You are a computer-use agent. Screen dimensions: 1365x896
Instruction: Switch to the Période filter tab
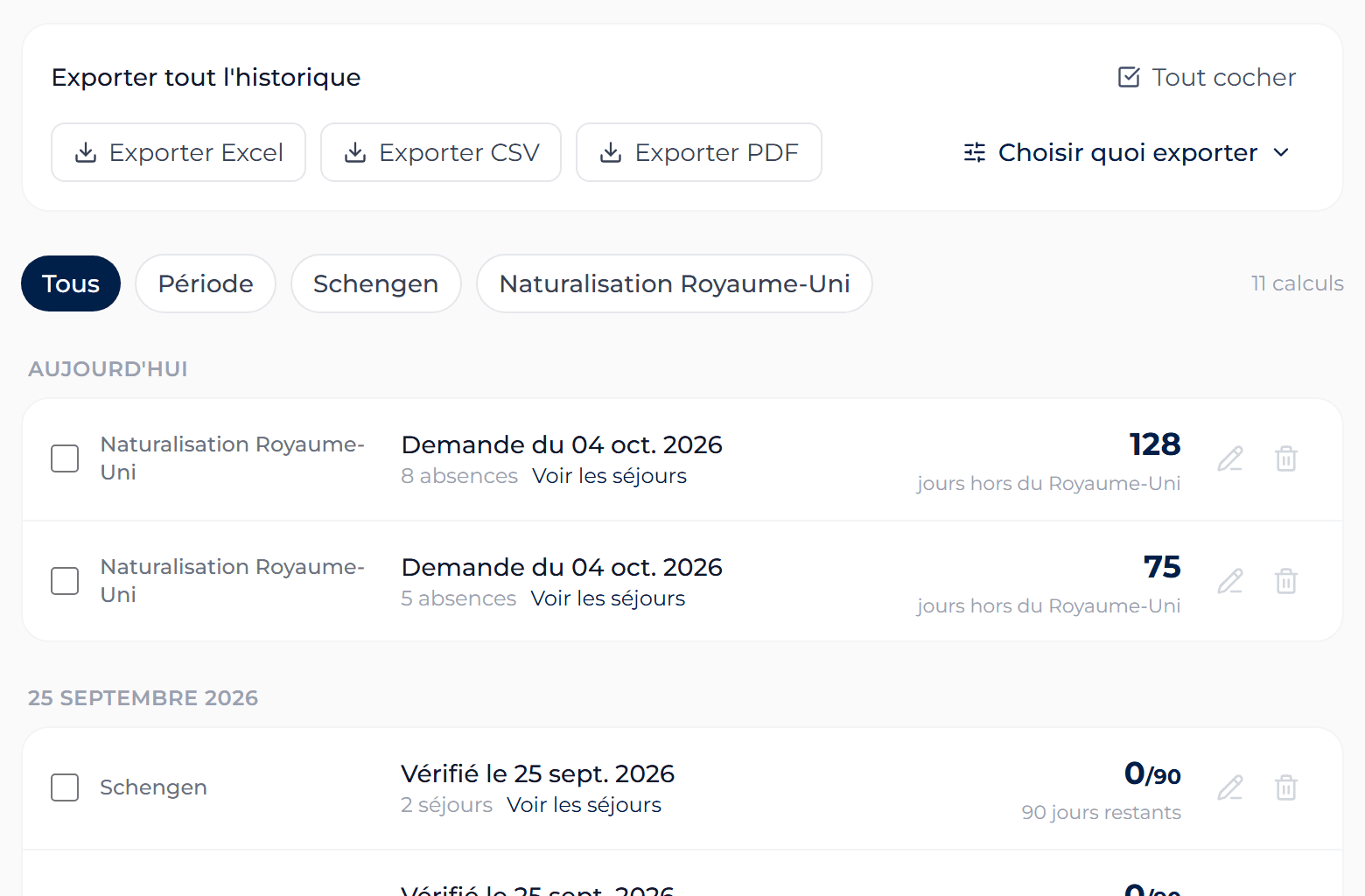(206, 283)
